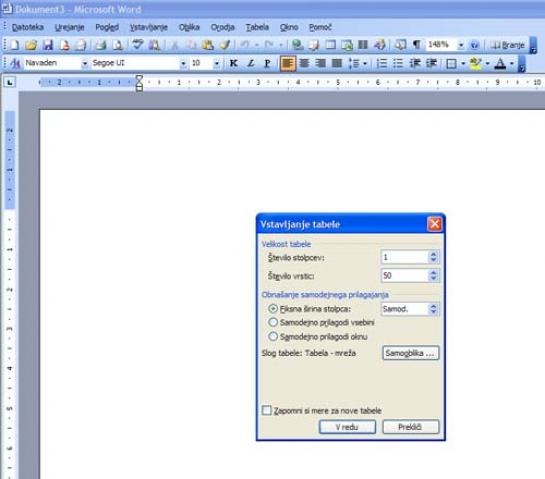Expand the font color dropdown arrow
This screenshot has width=545, height=479.
point(512,64)
